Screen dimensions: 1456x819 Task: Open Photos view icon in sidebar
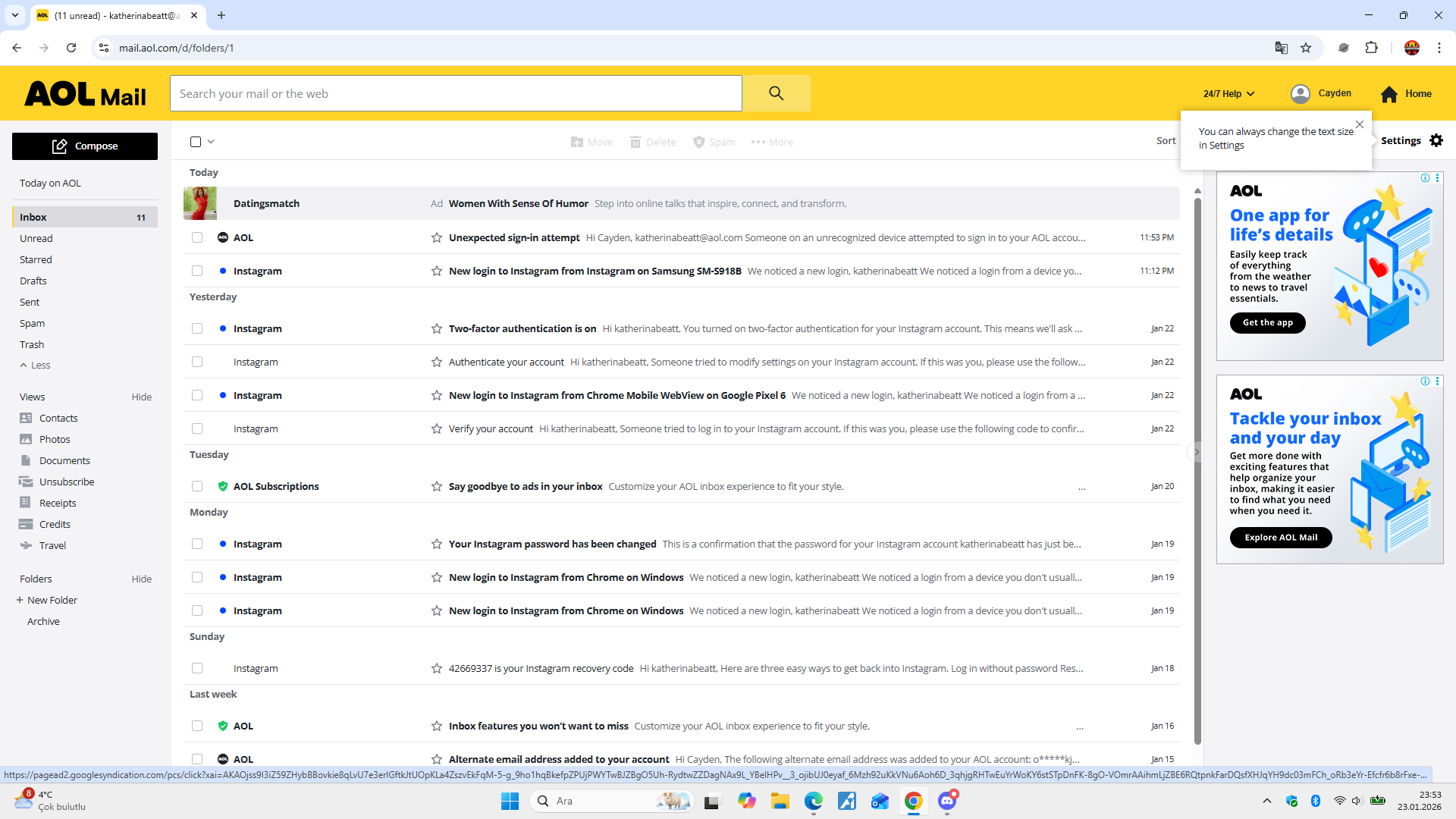click(x=26, y=440)
